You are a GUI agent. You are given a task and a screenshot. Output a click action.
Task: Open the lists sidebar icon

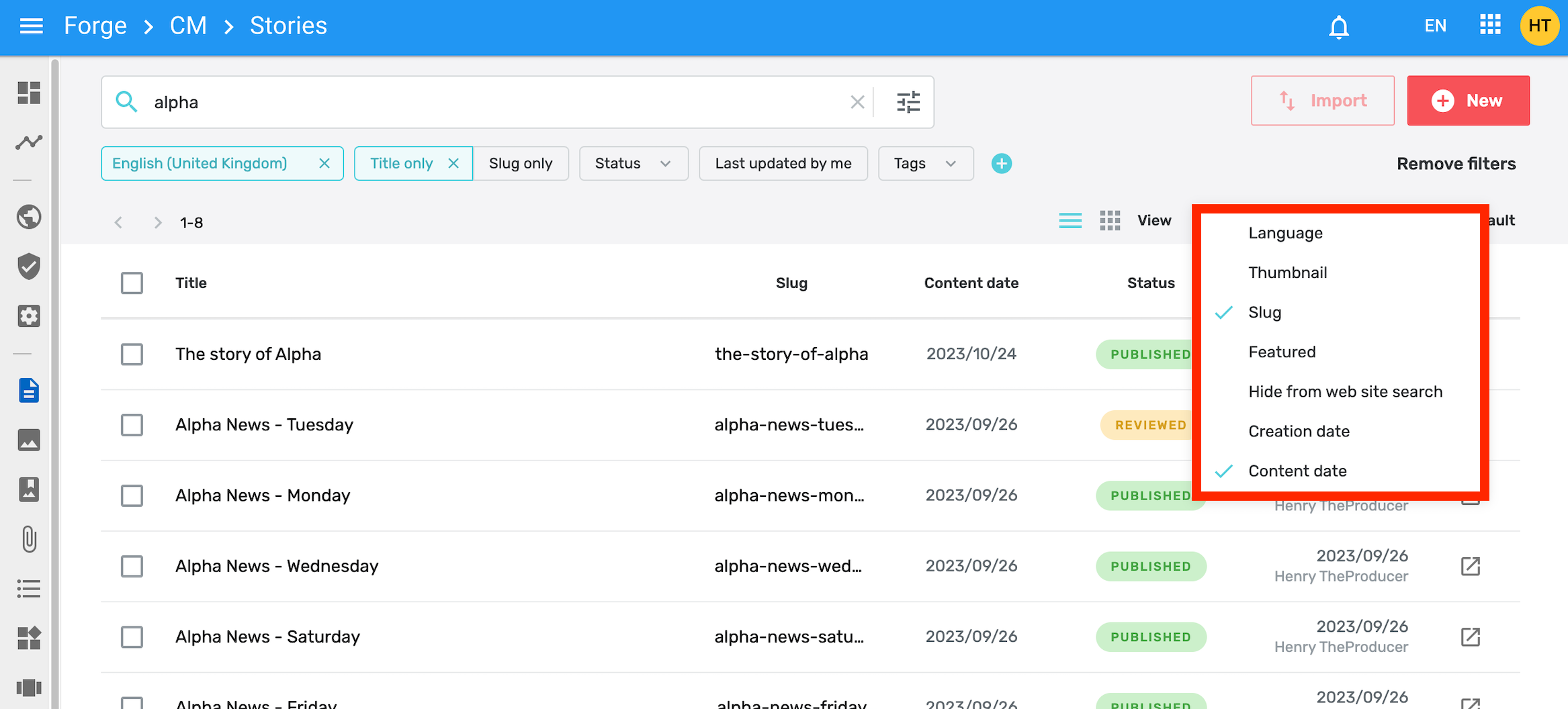pyautogui.click(x=29, y=589)
